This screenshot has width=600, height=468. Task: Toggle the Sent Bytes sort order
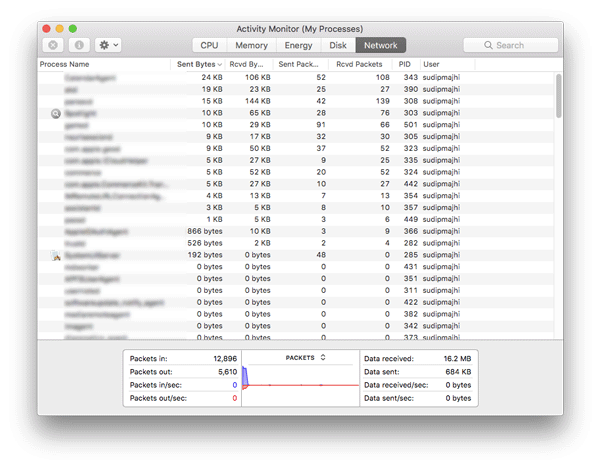[198, 64]
